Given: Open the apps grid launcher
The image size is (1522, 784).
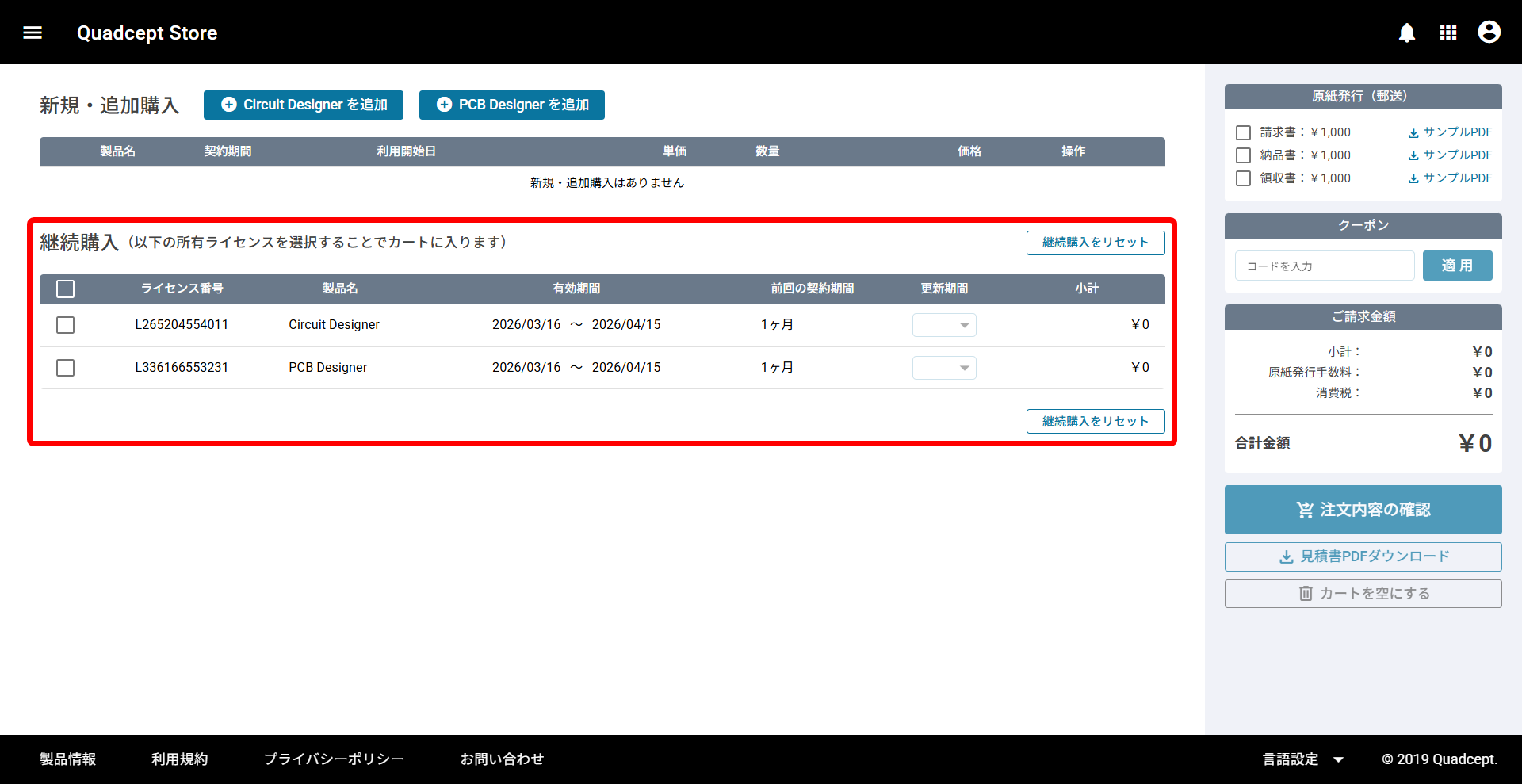Looking at the screenshot, I should [x=1448, y=33].
